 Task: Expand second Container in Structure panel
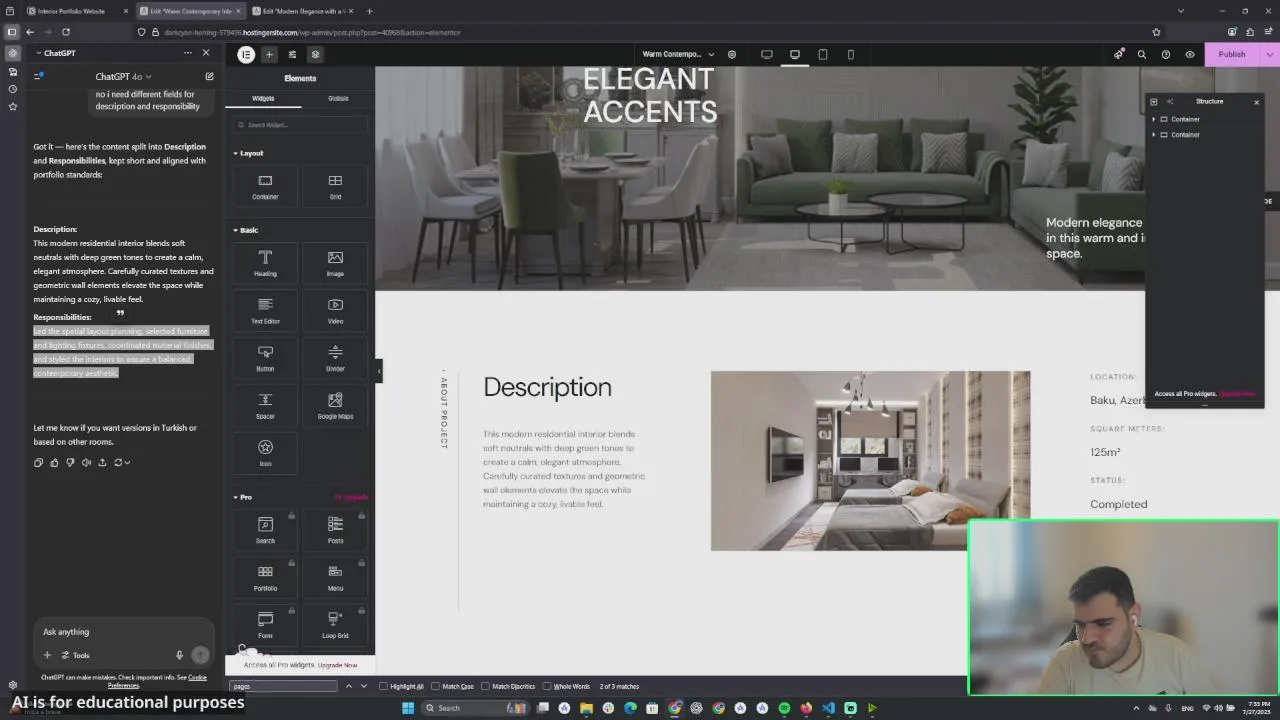pyautogui.click(x=1154, y=134)
